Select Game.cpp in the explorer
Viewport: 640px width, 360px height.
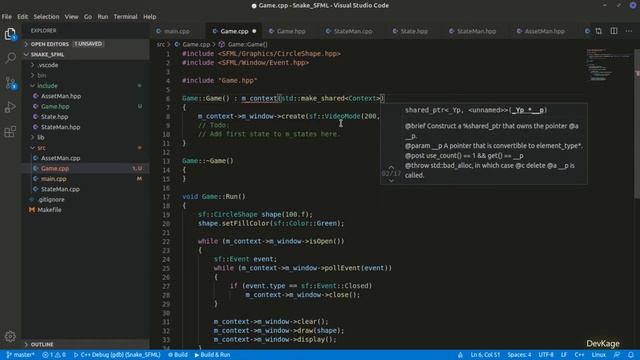86,168
